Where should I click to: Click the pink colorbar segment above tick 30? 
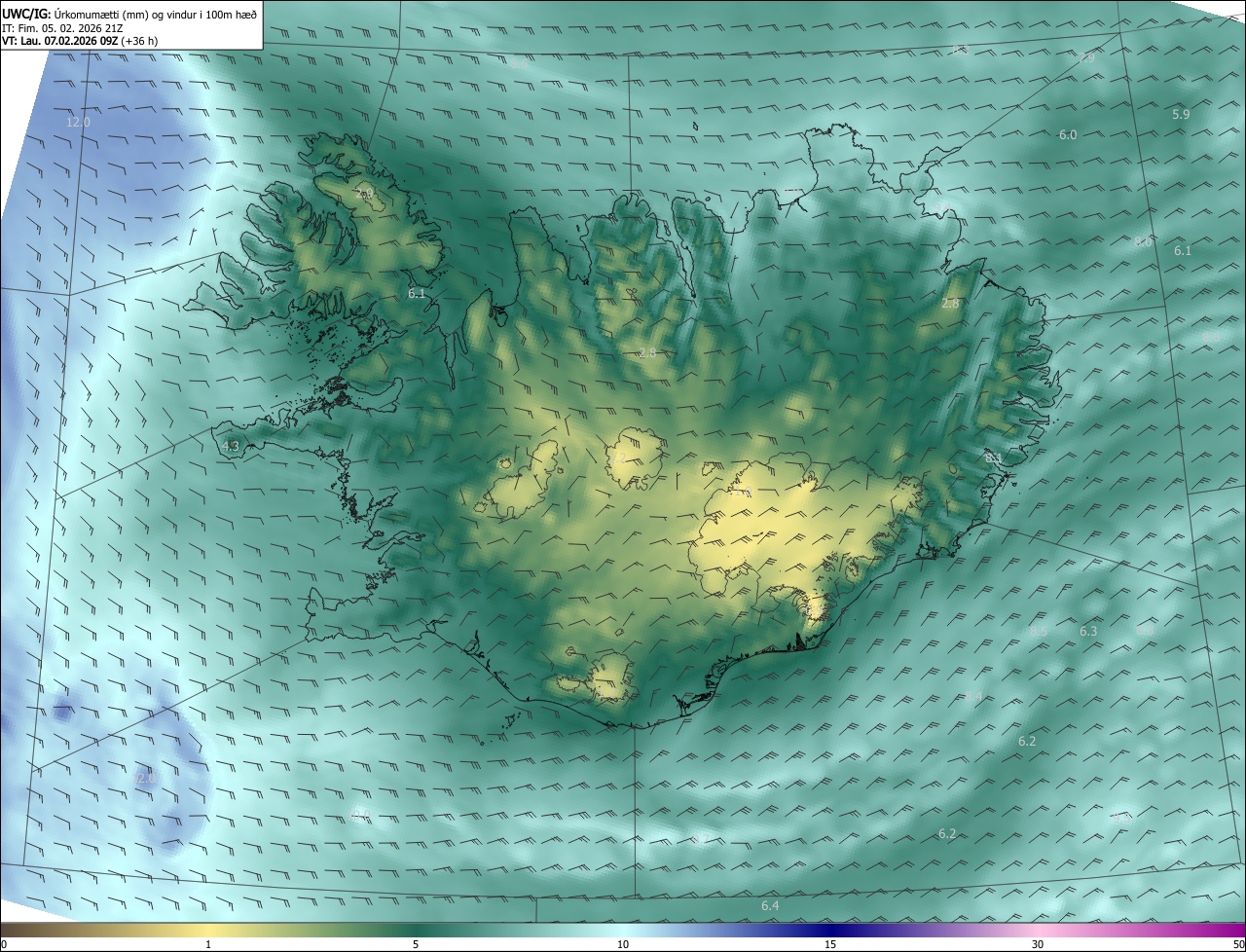[x=1038, y=930]
